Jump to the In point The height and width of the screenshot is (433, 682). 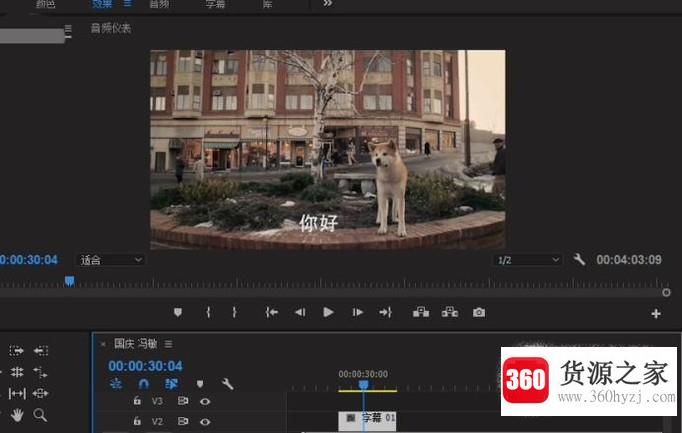coord(272,312)
